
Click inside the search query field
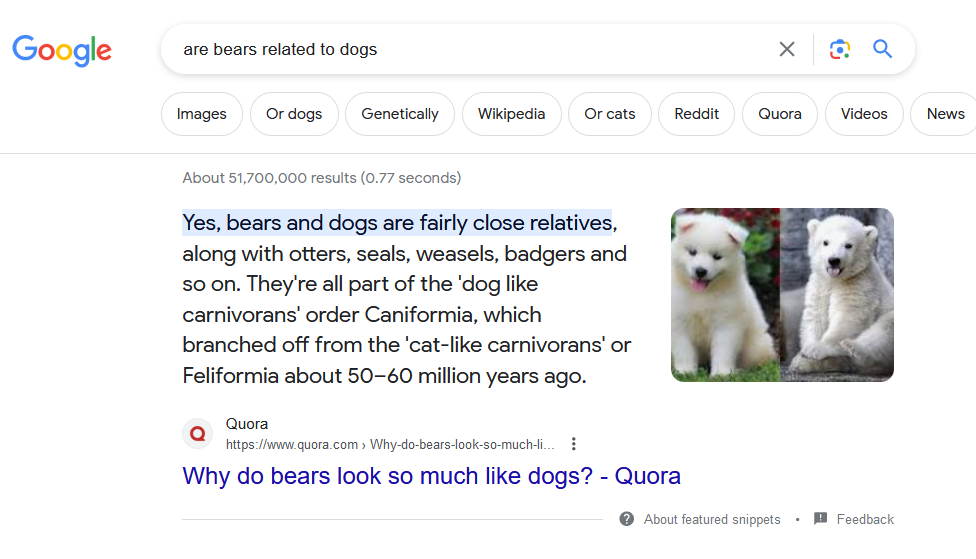470,49
